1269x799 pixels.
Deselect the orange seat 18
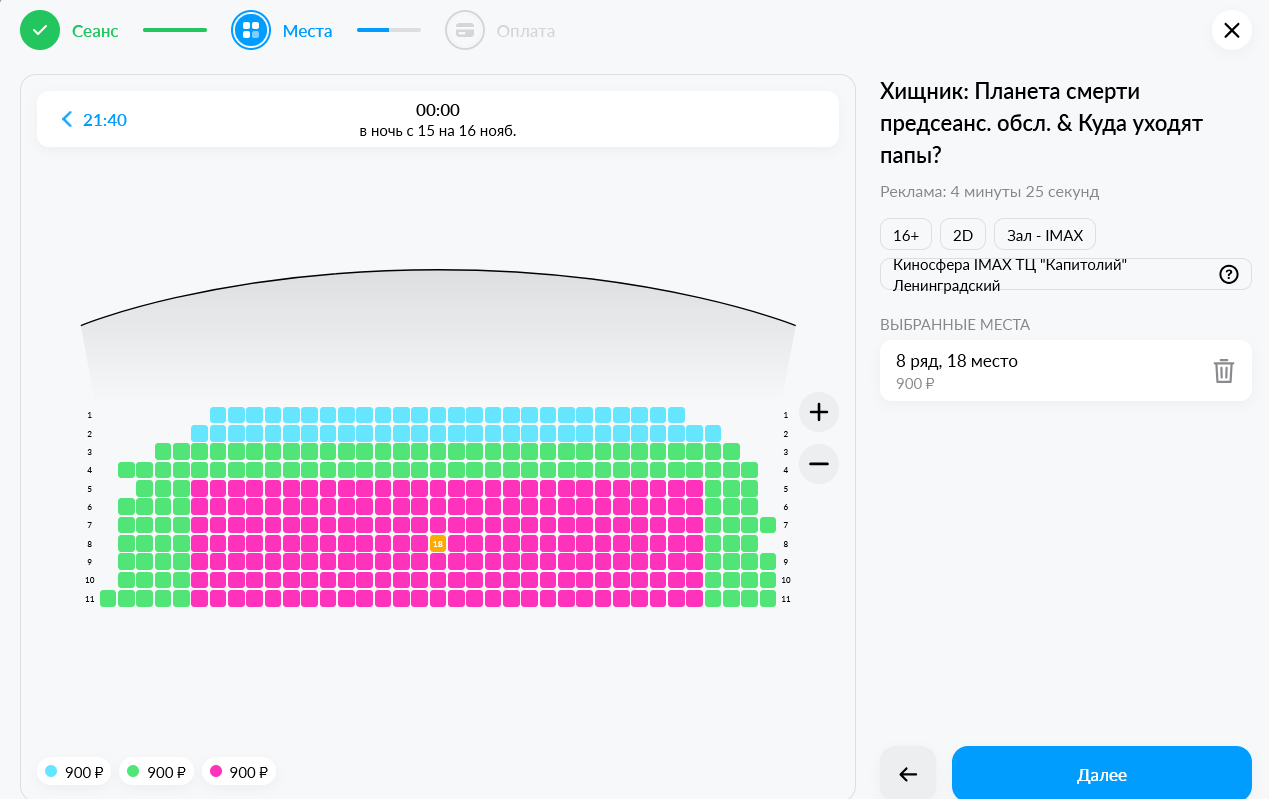[437, 543]
